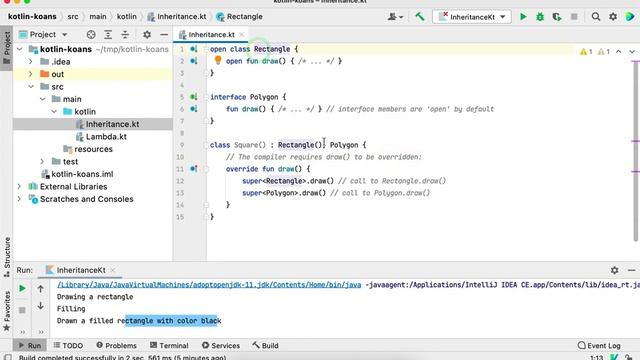Viewport: 640px width, 360px height.
Task: Select opened file via target locate icon
Action: 91,35
